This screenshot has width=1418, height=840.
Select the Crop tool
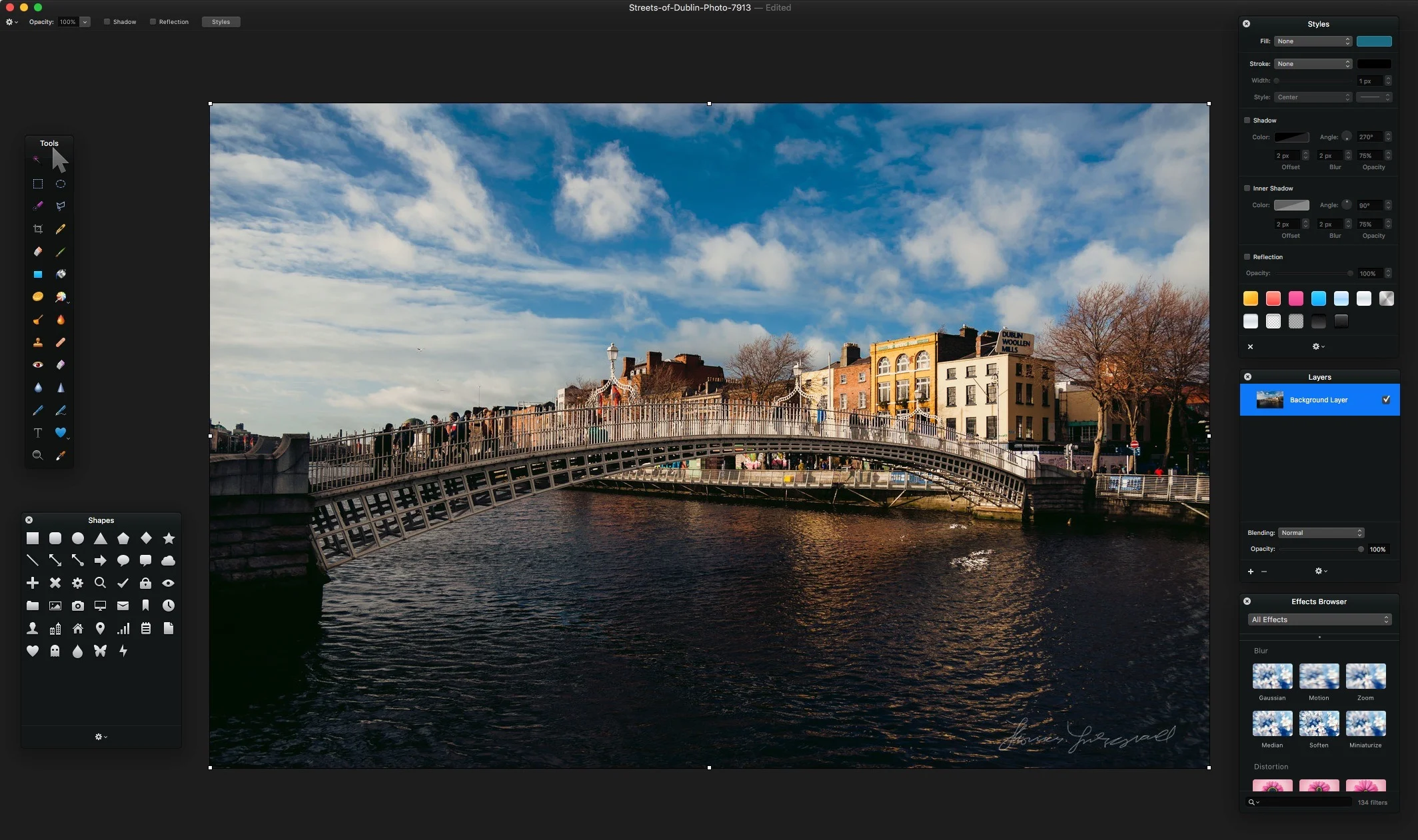point(38,229)
